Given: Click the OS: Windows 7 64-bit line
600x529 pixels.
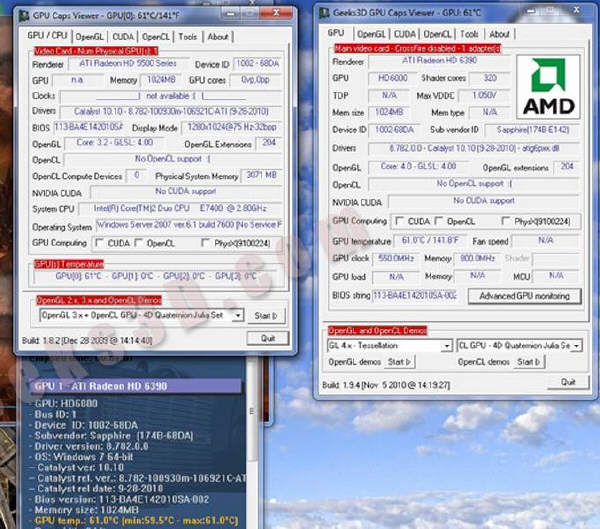Looking at the screenshot, I should point(84,457).
